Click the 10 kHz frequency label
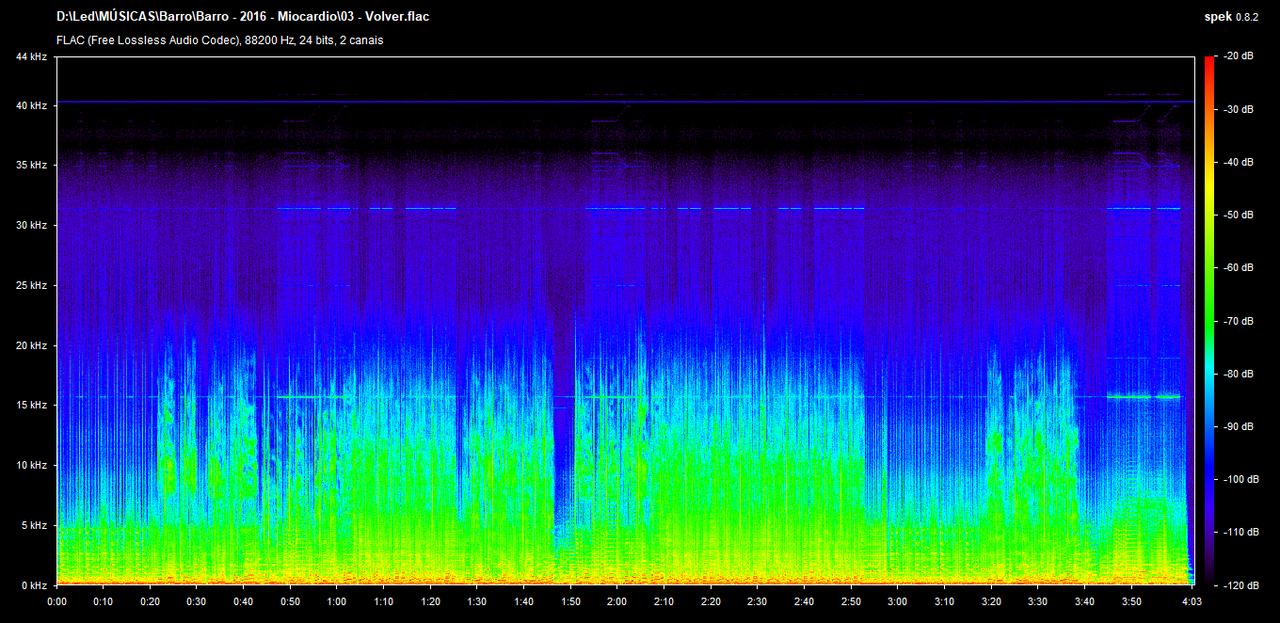This screenshot has width=1280, height=623. (x=30, y=465)
